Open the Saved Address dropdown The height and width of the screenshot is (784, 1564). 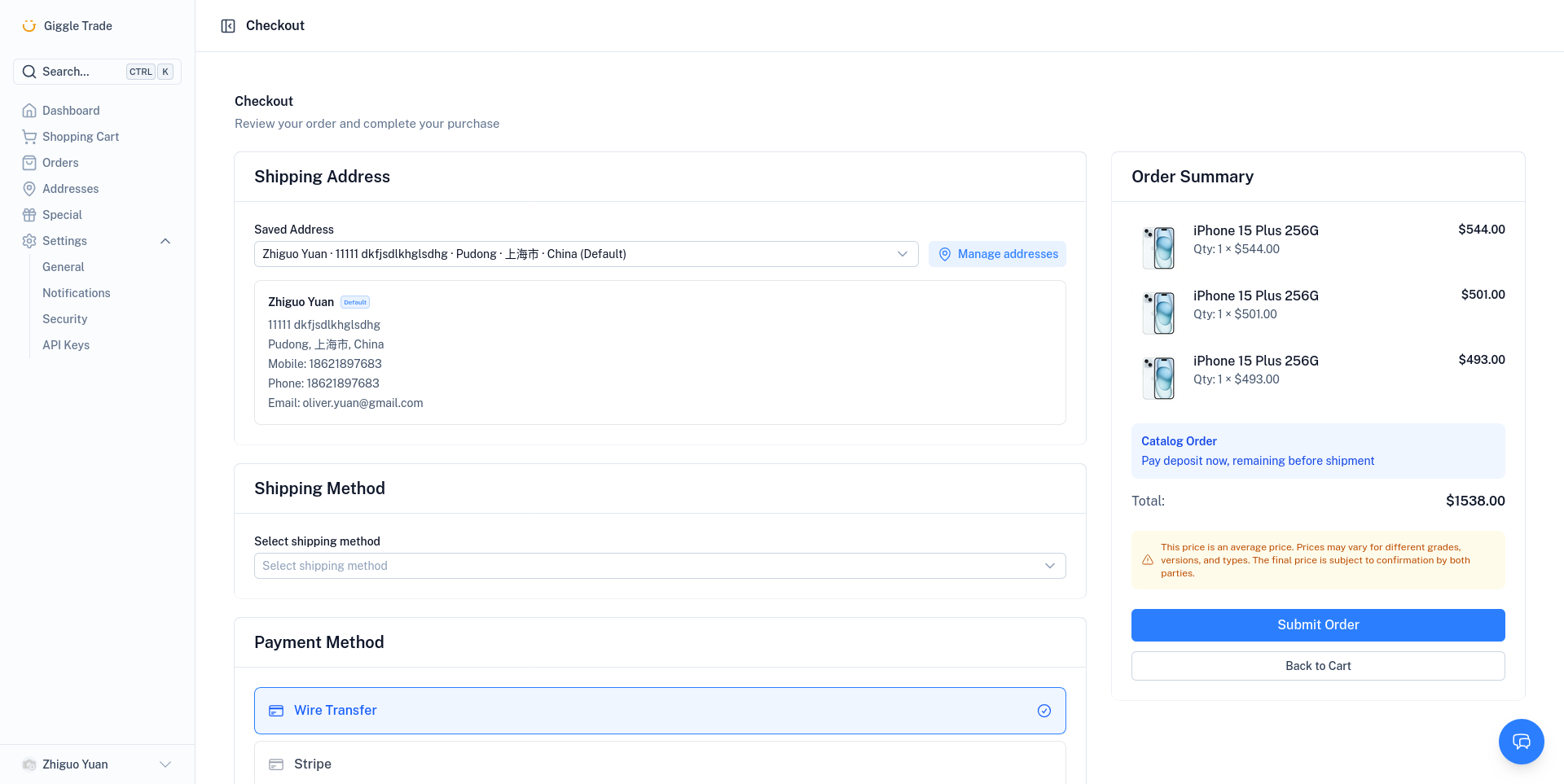(x=586, y=253)
